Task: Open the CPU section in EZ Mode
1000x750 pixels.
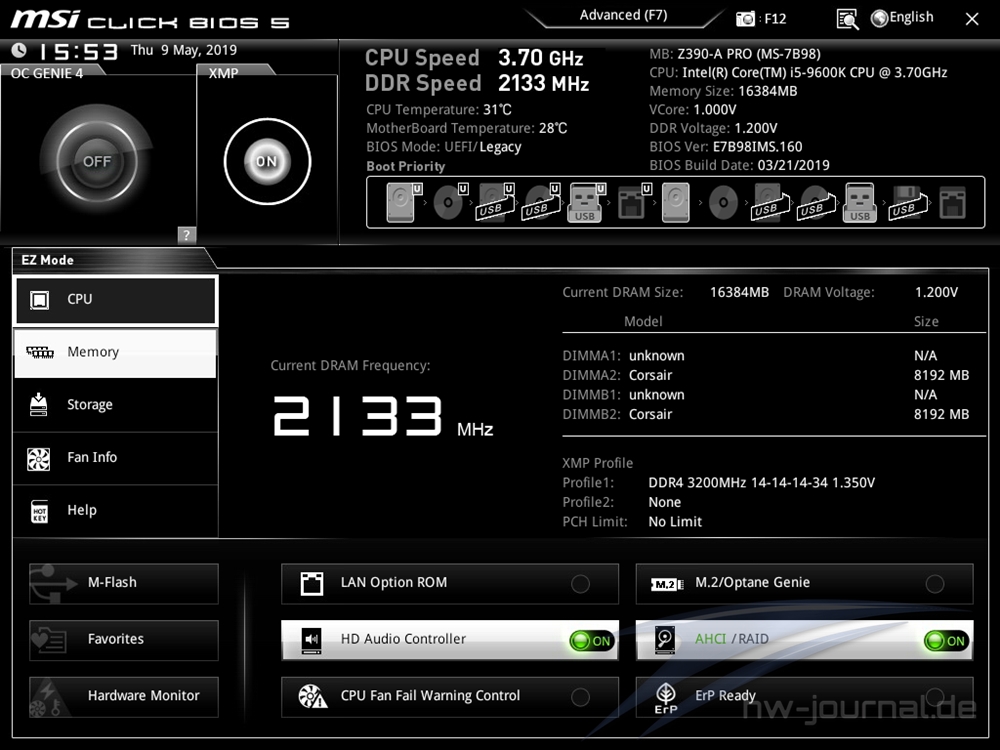Action: 116,300
